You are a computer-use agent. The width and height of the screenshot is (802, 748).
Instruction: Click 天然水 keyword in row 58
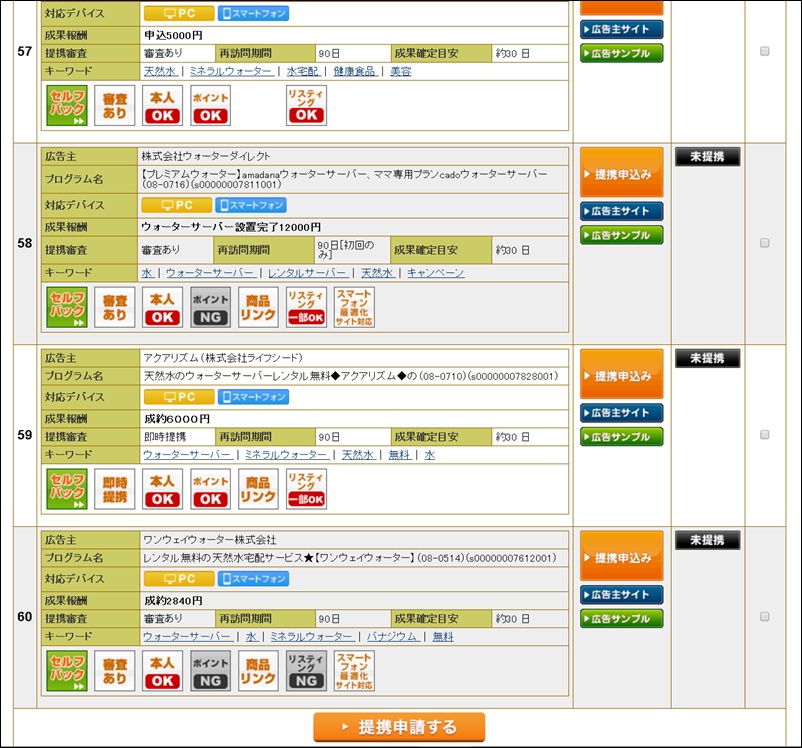[x=377, y=273]
